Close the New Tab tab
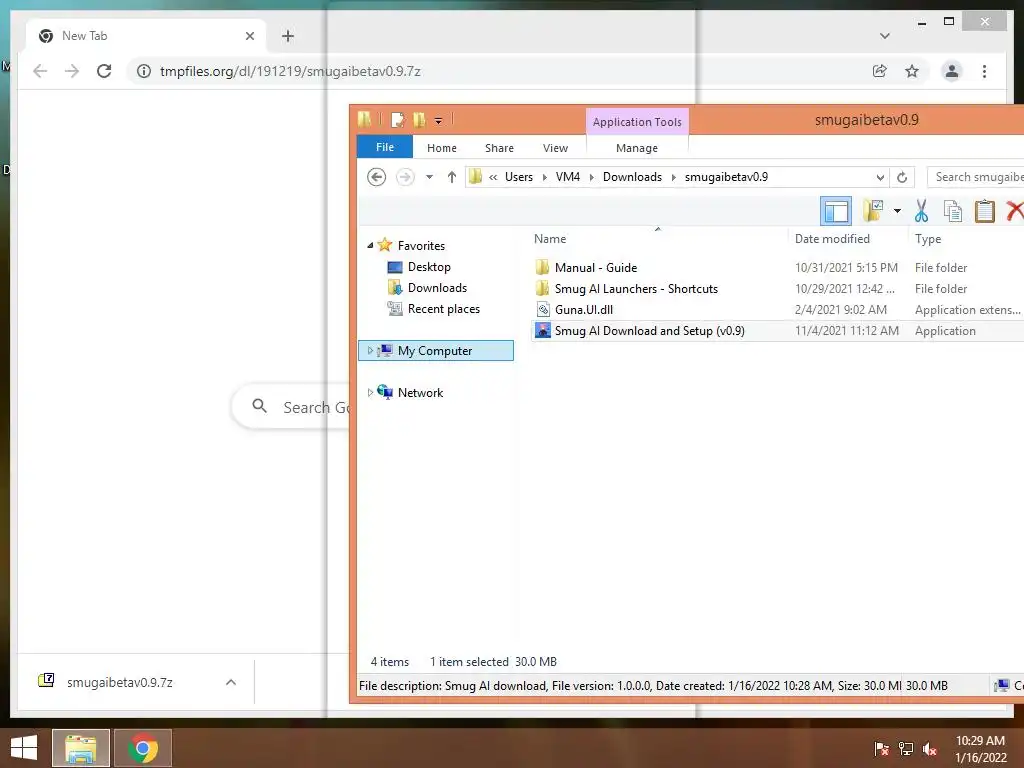Image resolution: width=1024 pixels, height=768 pixels. (x=249, y=36)
